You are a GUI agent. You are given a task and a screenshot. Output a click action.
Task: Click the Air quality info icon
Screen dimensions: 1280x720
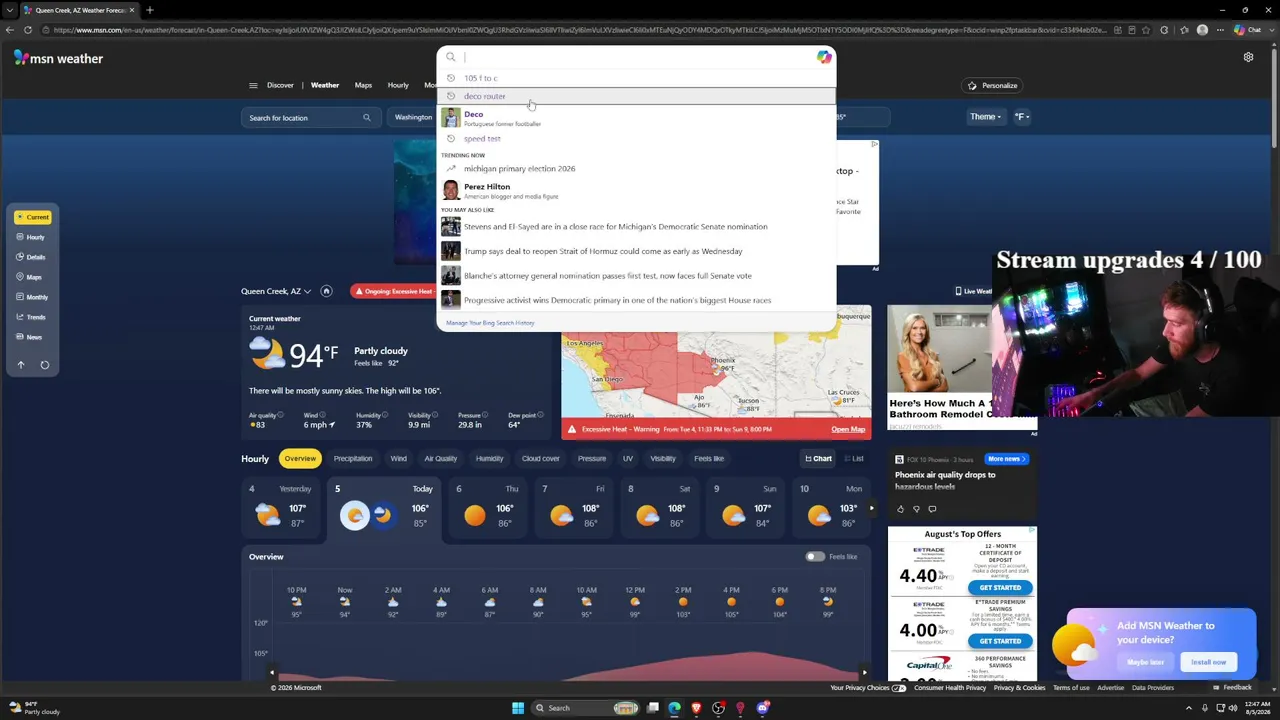click(x=280, y=415)
